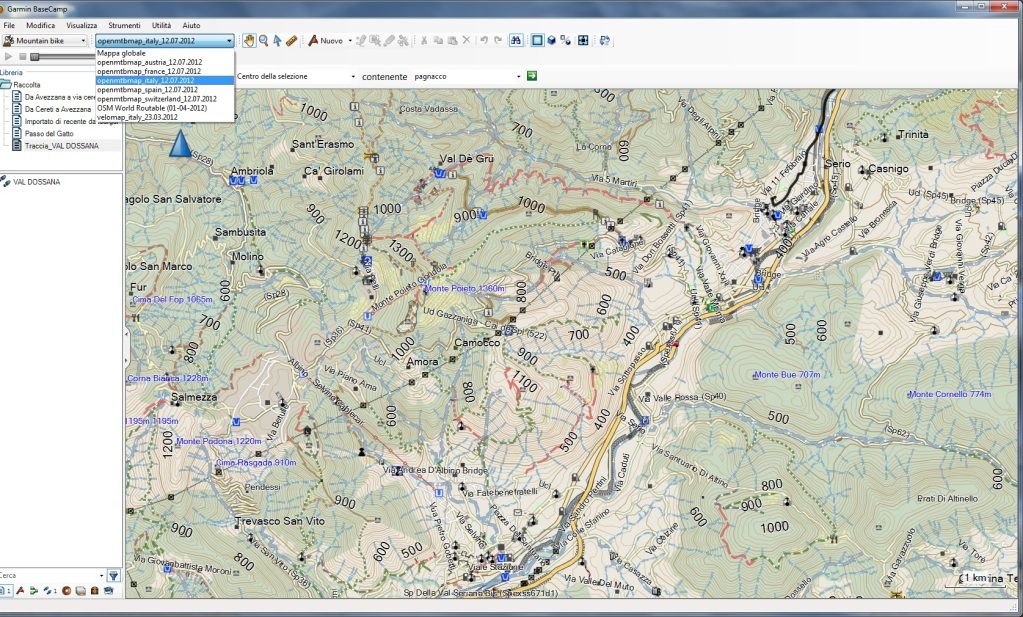Collapse the map product dropdown
The width and height of the screenshot is (1023, 617).
pos(229,40)
